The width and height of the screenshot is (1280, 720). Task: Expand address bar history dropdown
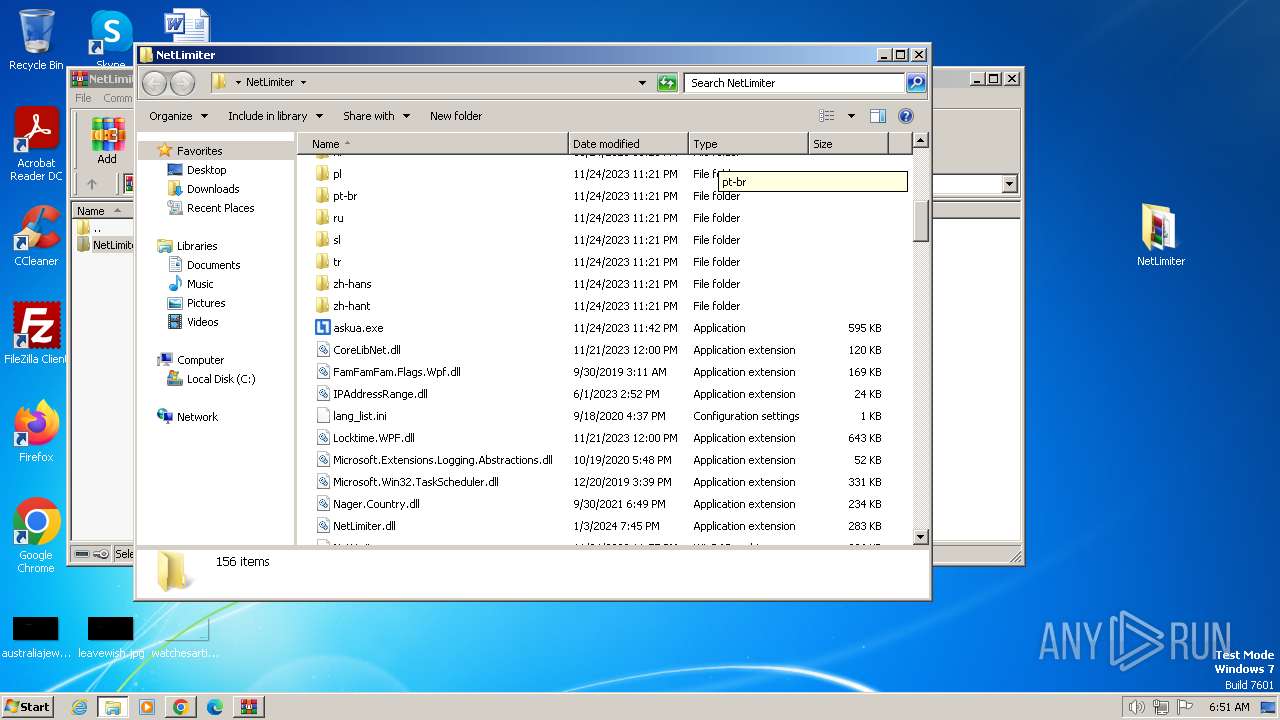tap(642, 83)
